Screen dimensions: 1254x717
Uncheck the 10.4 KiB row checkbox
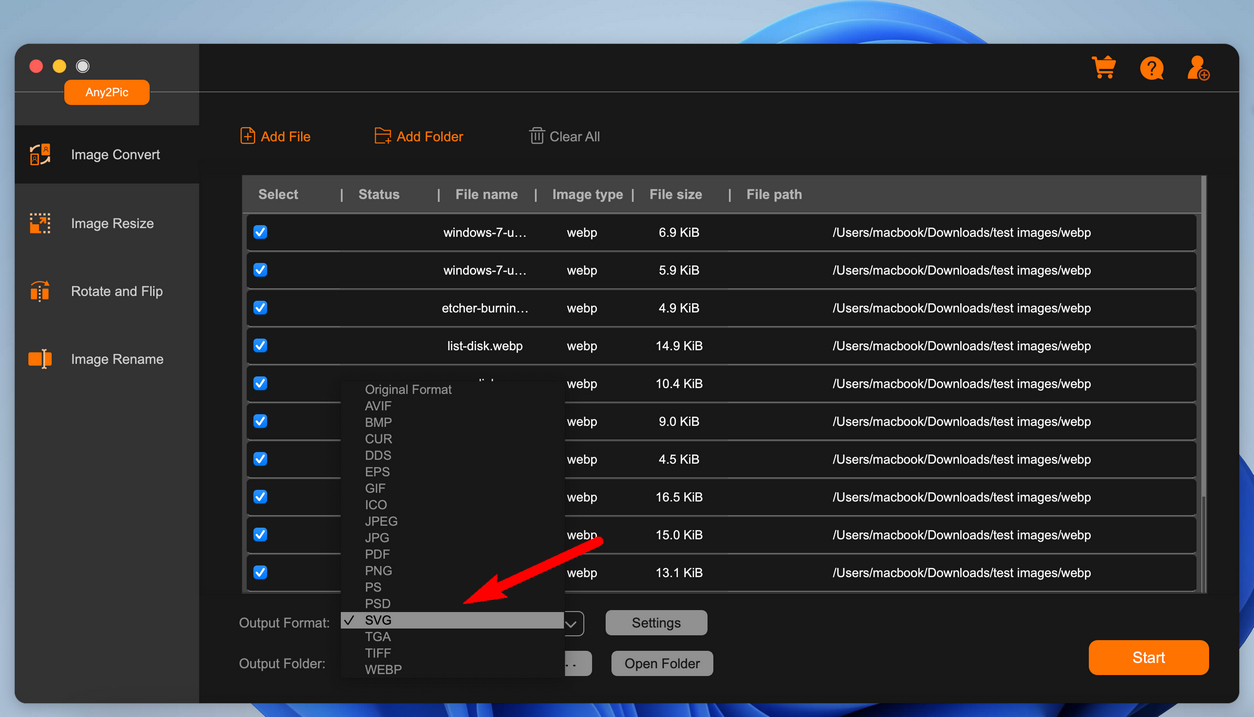pyautogui.click(x=260, y=383)
